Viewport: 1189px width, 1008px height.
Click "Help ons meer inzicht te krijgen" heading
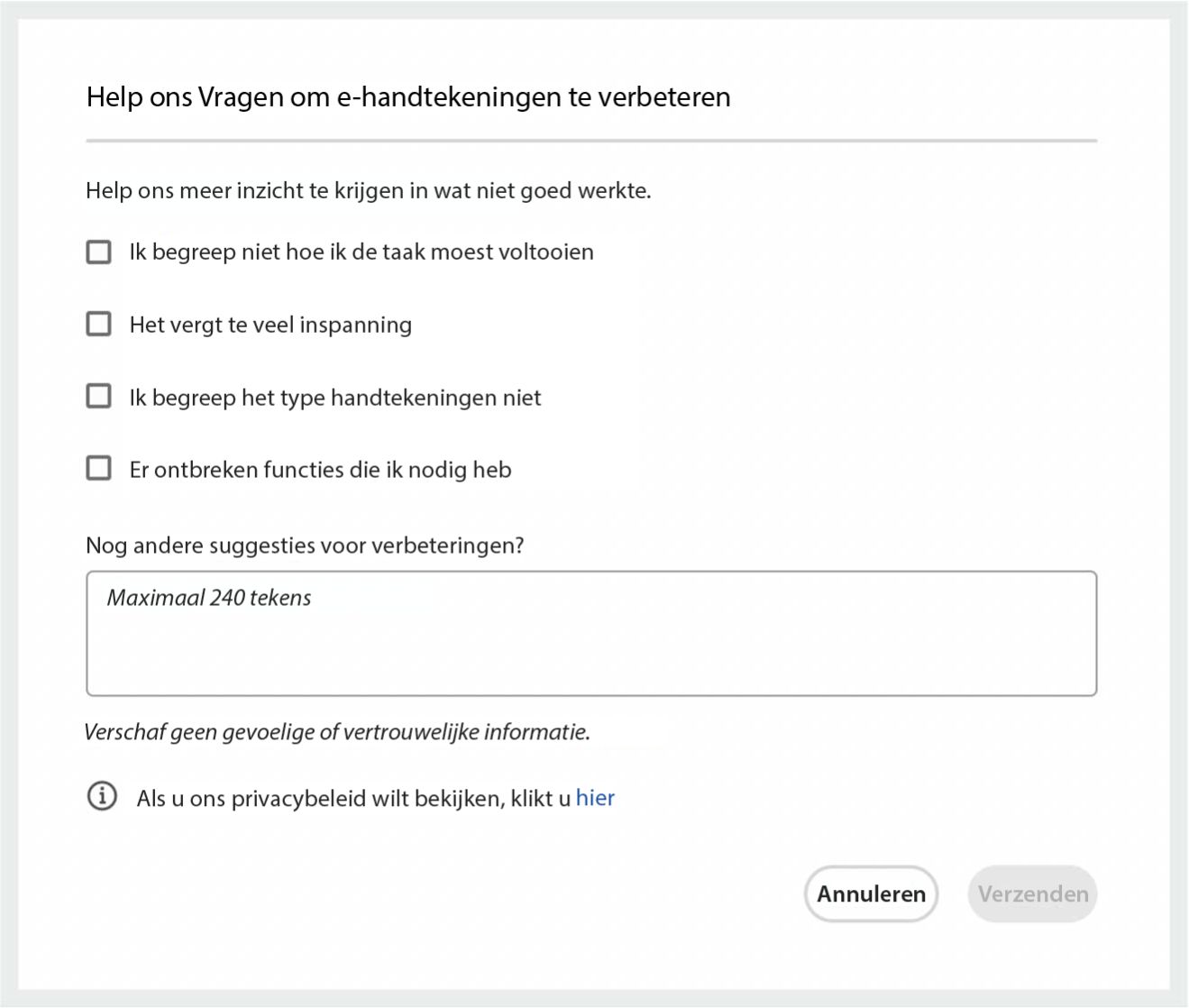(368, 191)
